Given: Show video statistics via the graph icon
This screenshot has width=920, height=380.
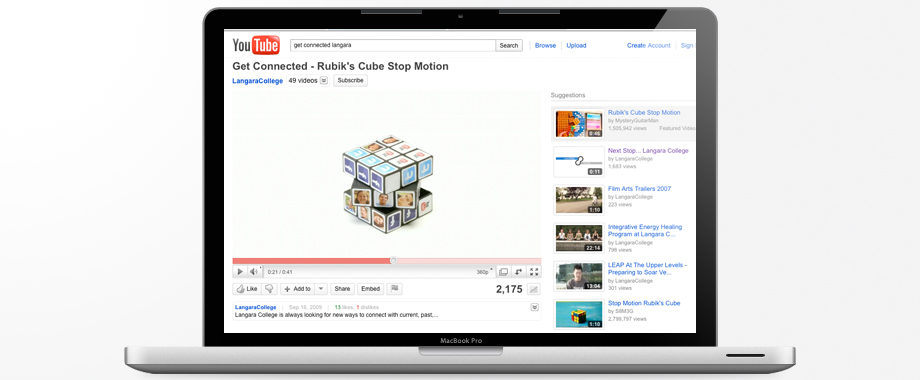Looking at the screenshot, I should tap(533, 289).
